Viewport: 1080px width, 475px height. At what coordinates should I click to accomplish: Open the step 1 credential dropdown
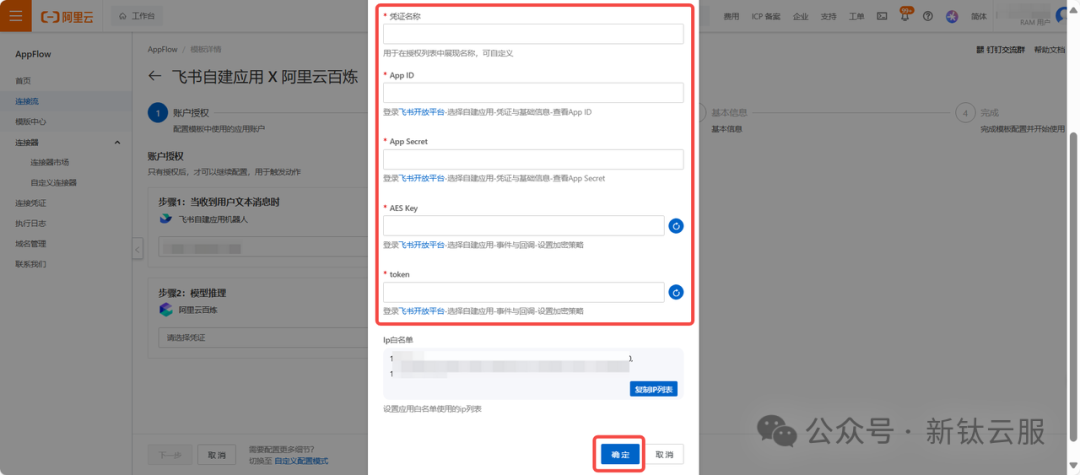point(263,248)
